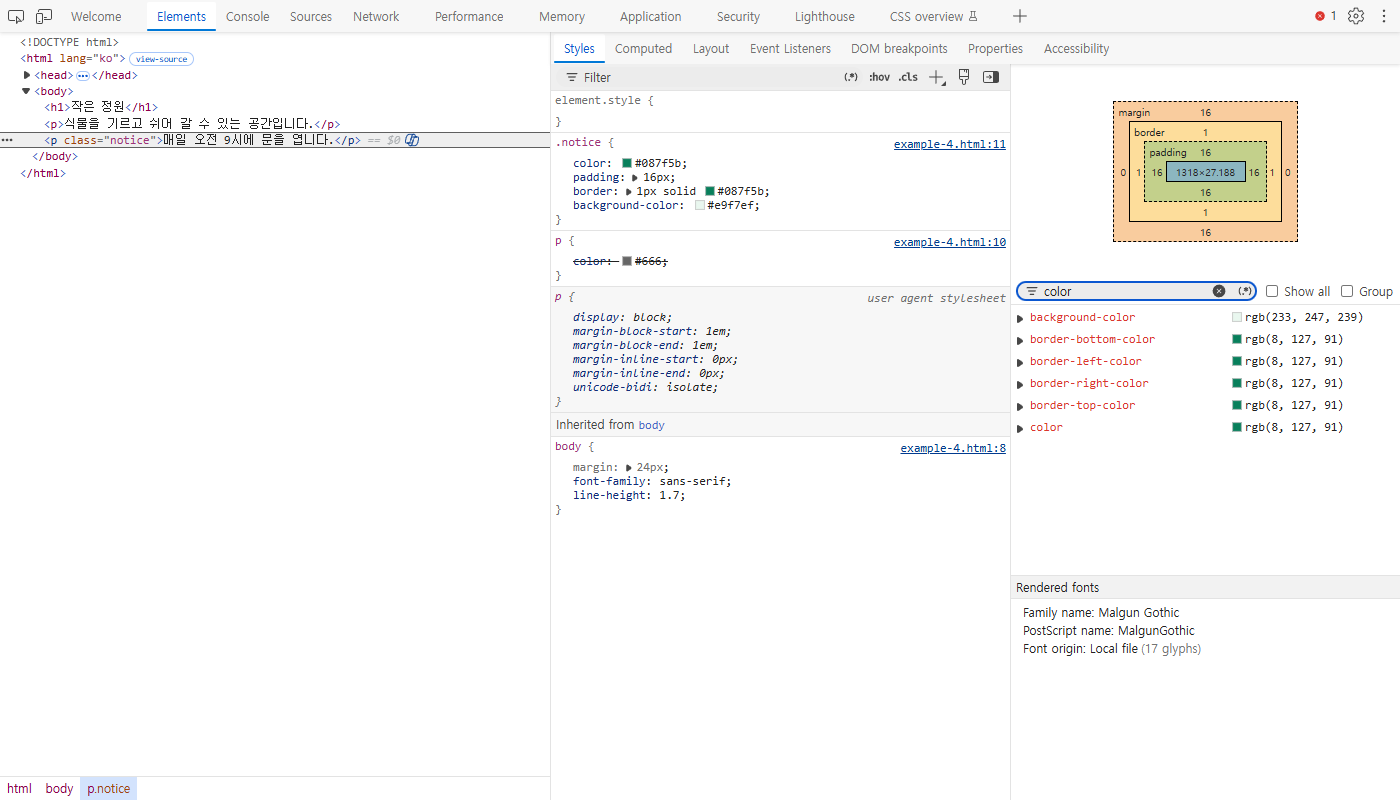Open the struck-through #666 color swatch

627,261
